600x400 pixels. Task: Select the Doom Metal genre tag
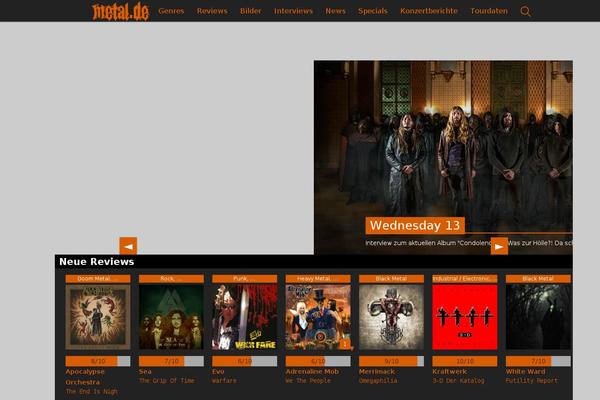(x=98, y=279)
